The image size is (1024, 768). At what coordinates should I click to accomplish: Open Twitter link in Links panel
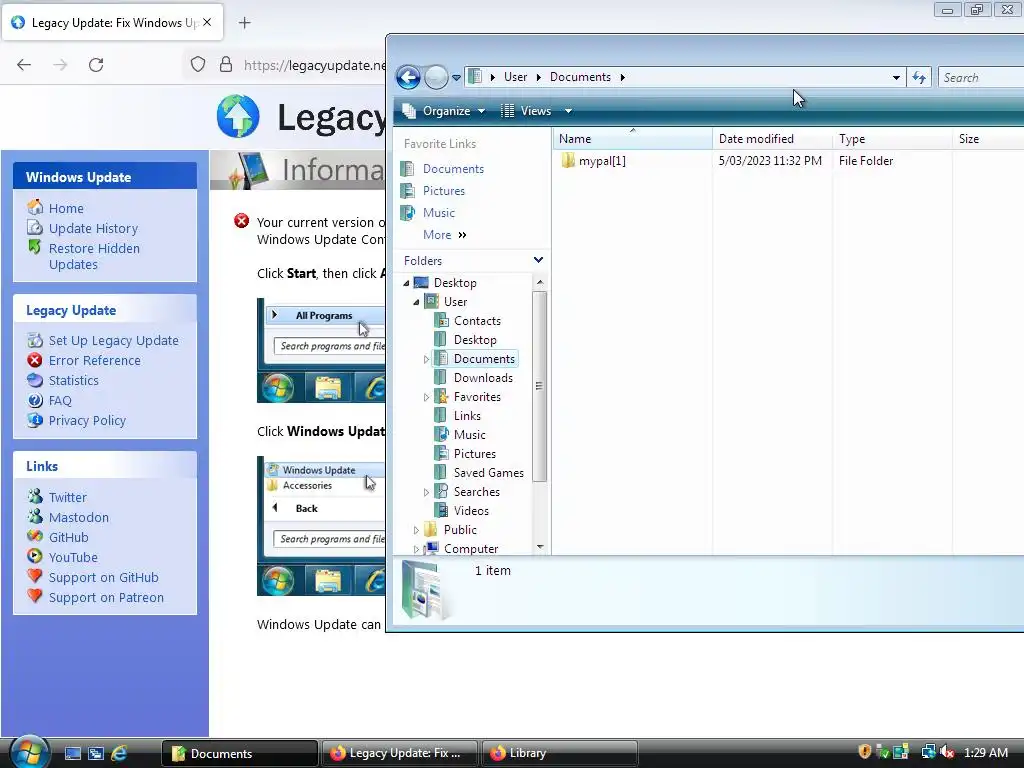67,497
